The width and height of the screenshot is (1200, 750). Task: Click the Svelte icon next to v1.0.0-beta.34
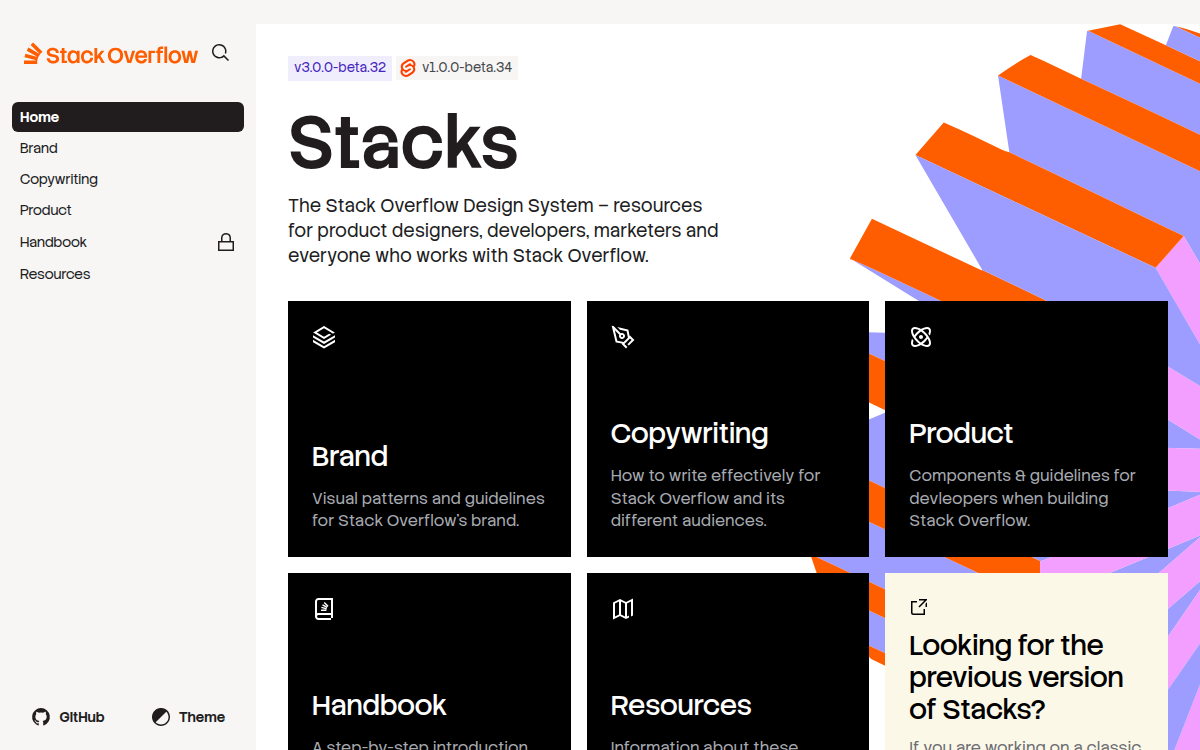click(x=408, y=68)
